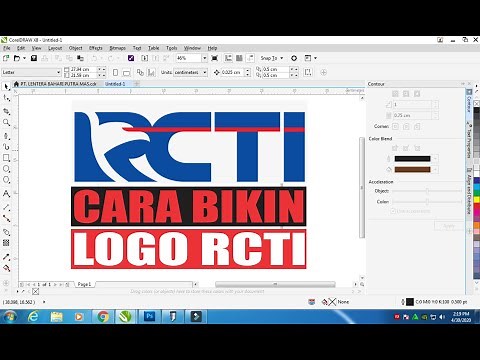Select the Interactive Fill tool
The height and width of the screenshot is (360, 480).
(x=6, y=268)
